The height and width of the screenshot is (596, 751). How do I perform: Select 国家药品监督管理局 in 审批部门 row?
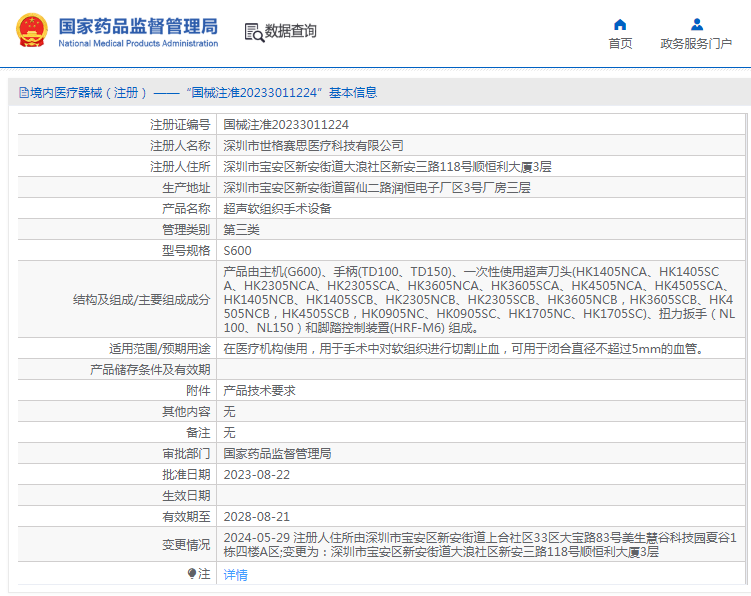277,454
